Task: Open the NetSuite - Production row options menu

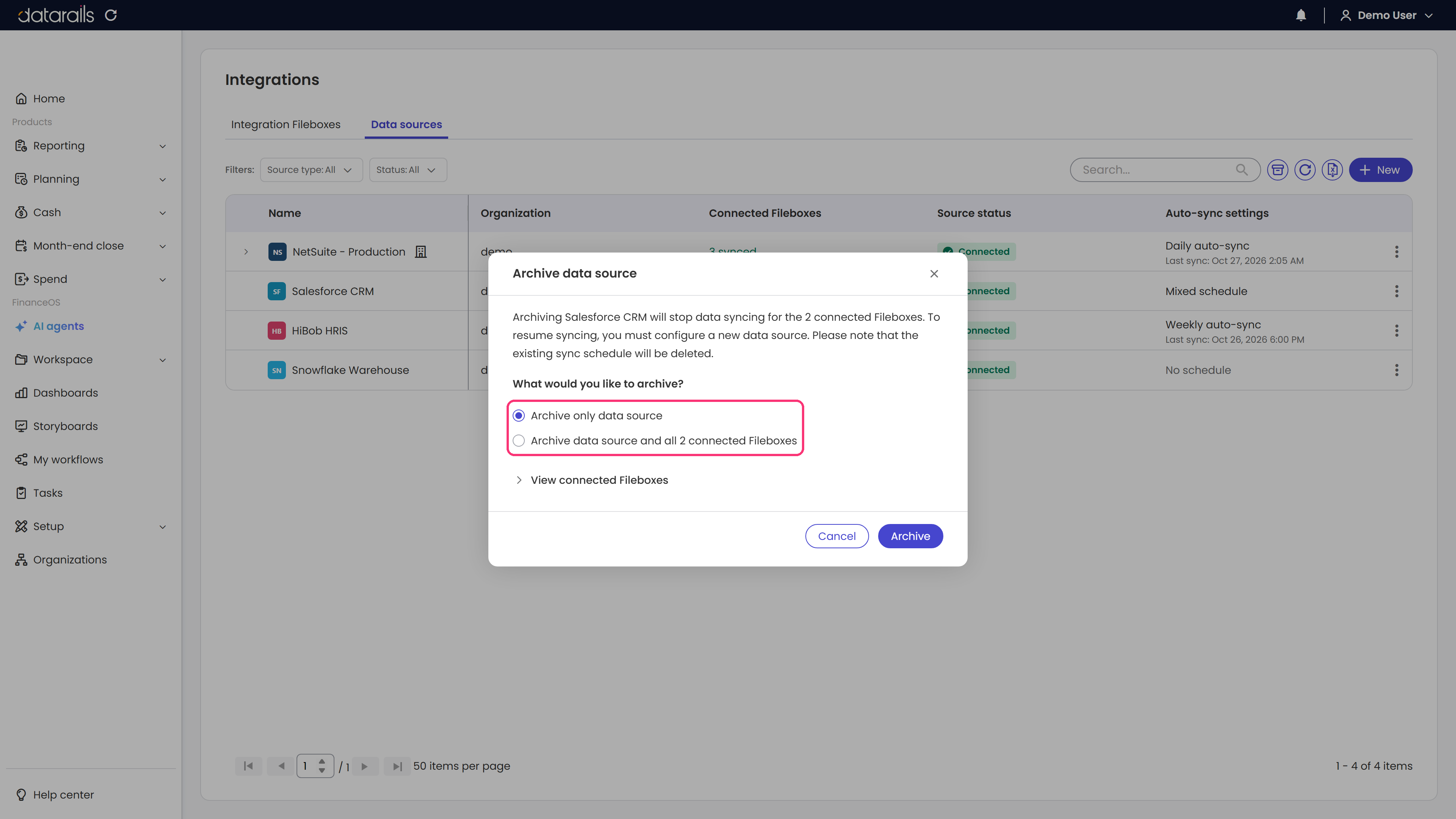Action: coord(1396,251)
